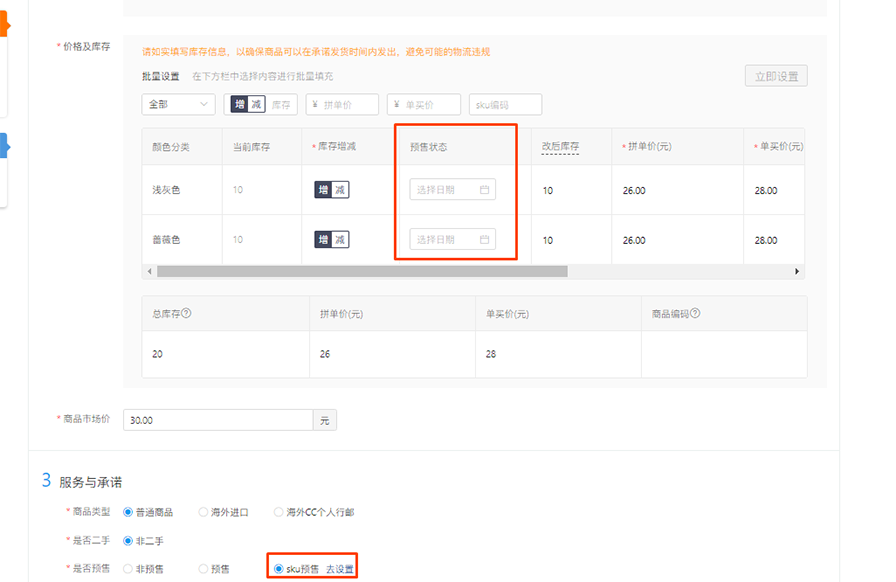The width and height of the screenshot is (896, 582).
Task: Click help icon next to 商品编码
Action: pyautogui.click(x=695, y=313)
